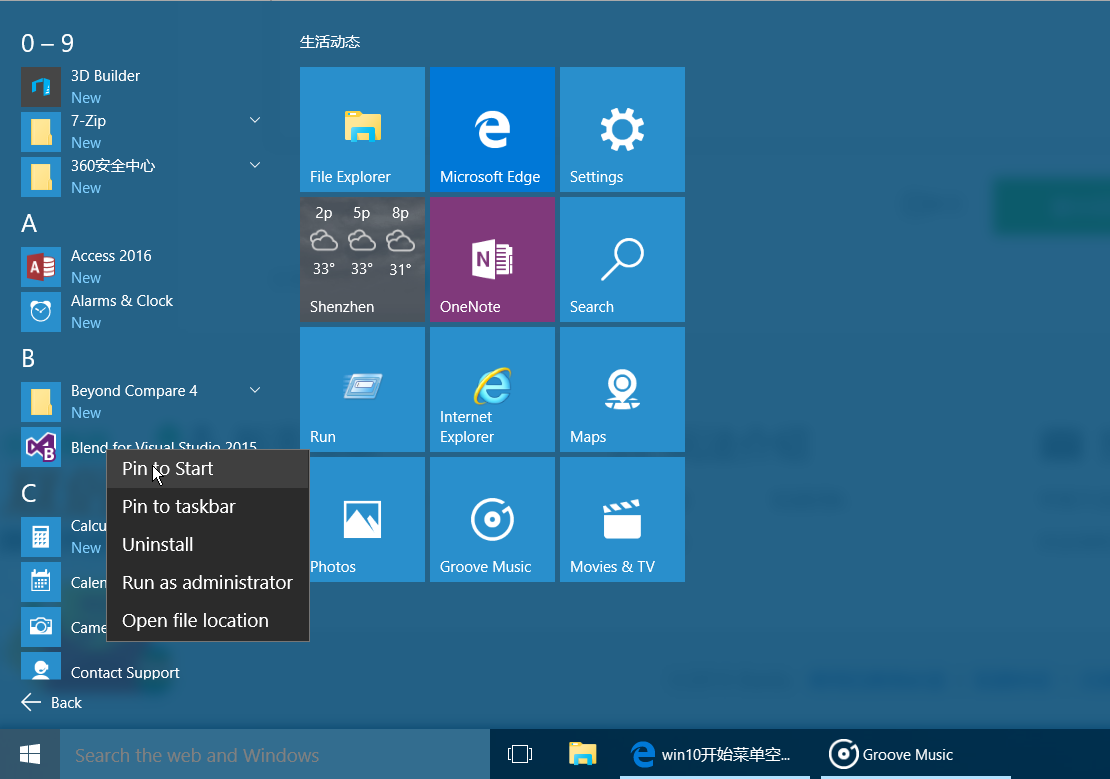The width and height of the screenshot is (1110, 779).
Task: Launch Access 2016 from its icon
Action: pos(41,267)
